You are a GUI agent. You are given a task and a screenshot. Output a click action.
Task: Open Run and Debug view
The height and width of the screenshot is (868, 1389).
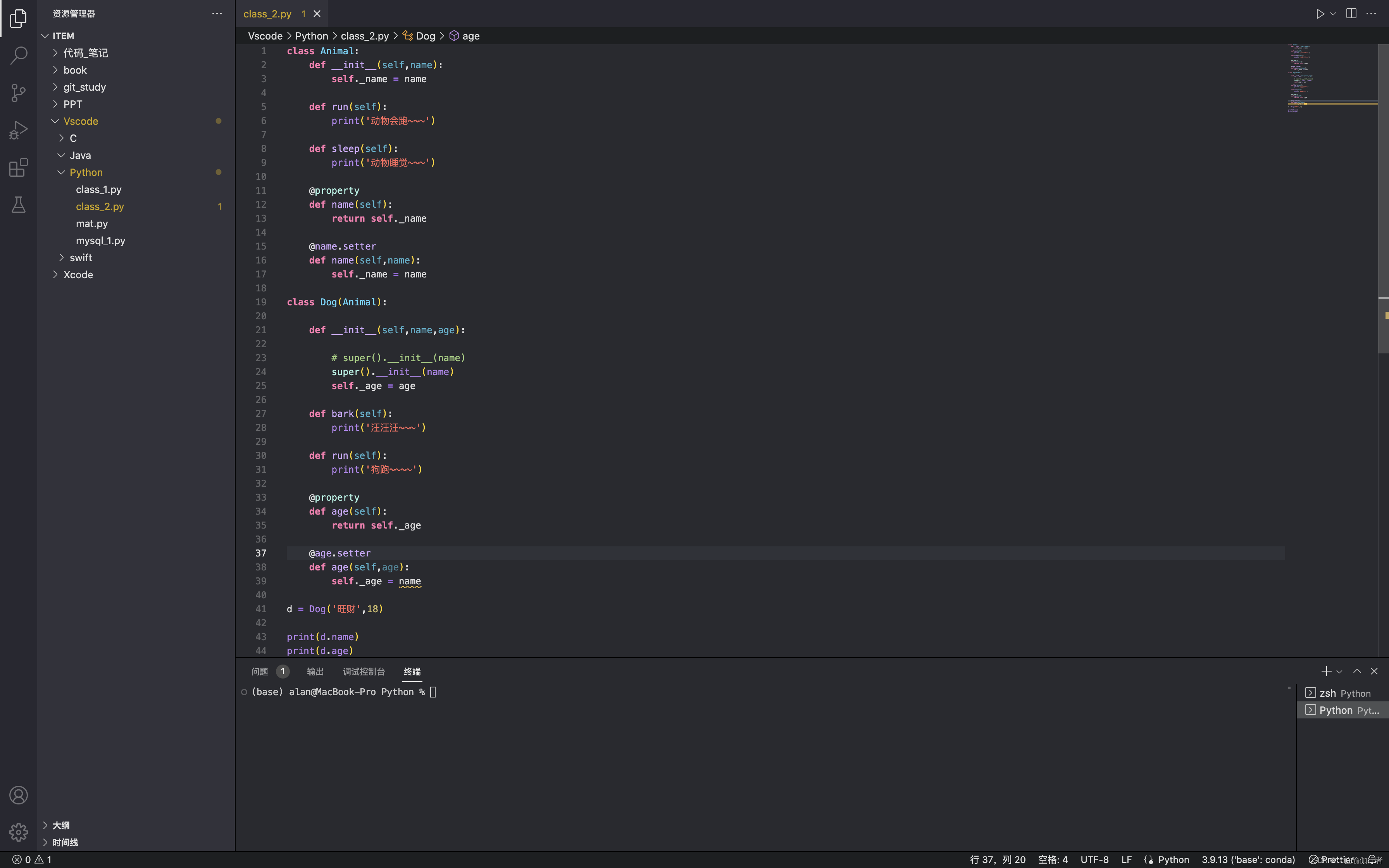click(x=18, y=130)
